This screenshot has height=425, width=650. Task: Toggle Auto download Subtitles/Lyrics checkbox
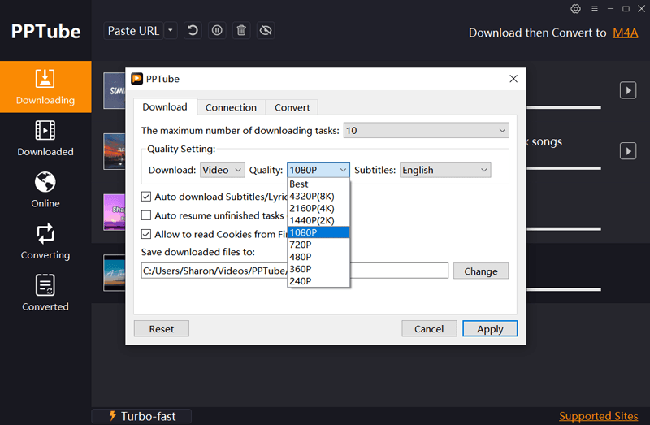146,197
